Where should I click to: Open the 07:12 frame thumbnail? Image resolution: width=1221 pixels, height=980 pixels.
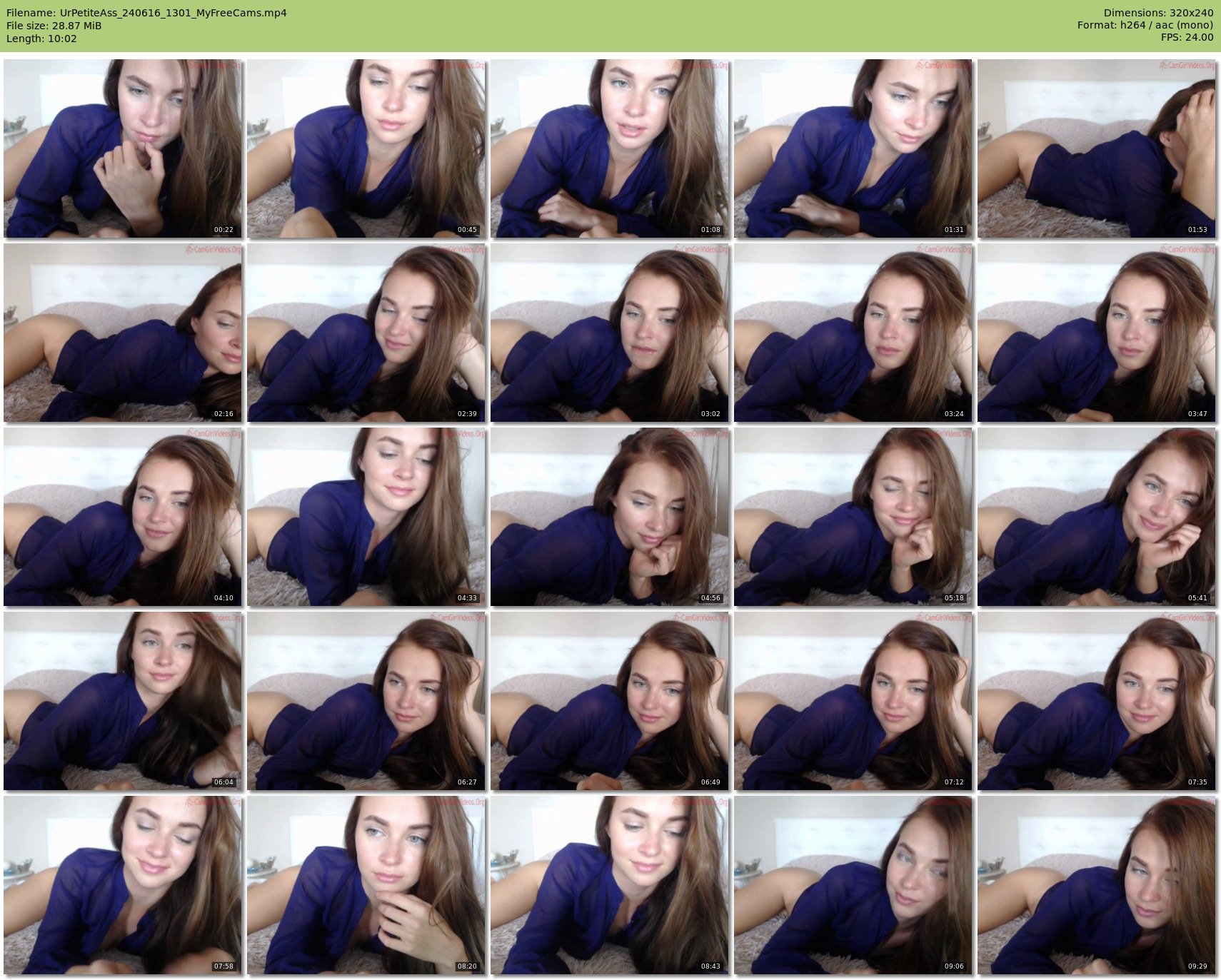click(x=853, y=701)
